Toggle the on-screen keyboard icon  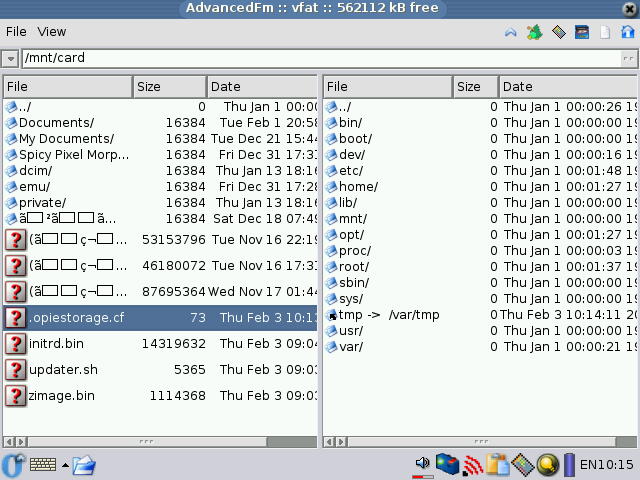point(43,464)
